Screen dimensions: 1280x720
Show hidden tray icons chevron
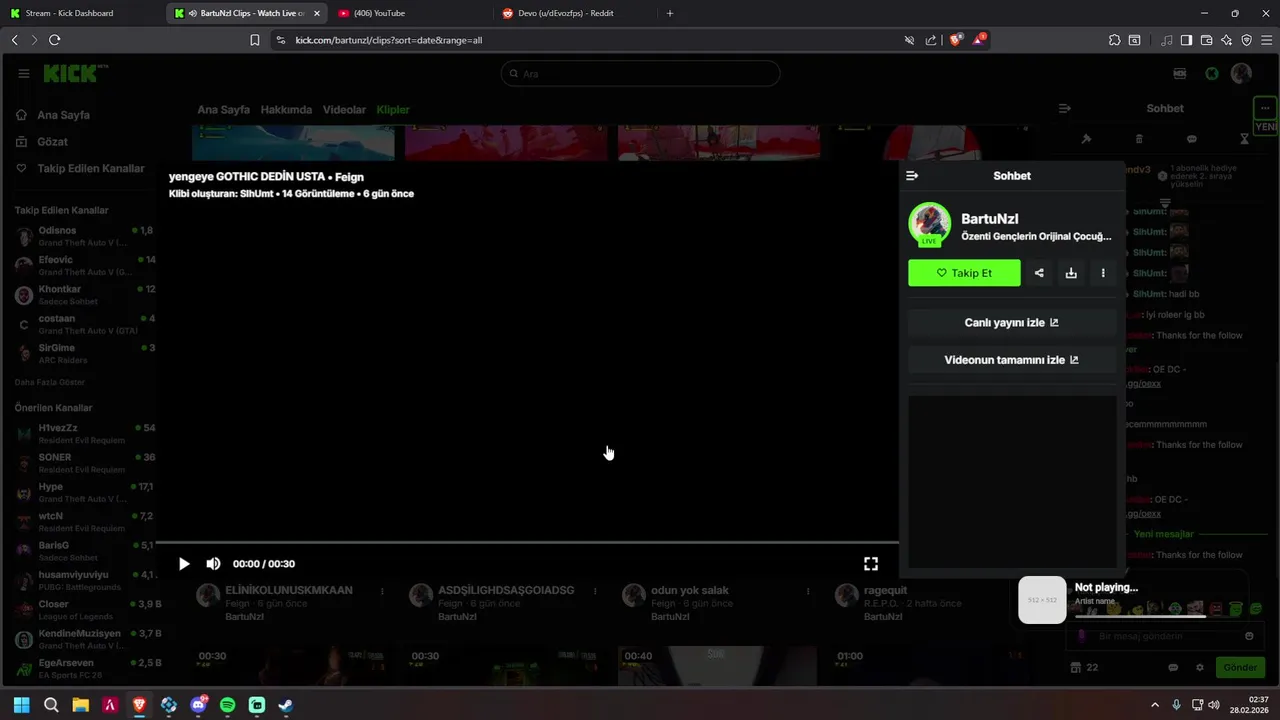click(1155, 705)
